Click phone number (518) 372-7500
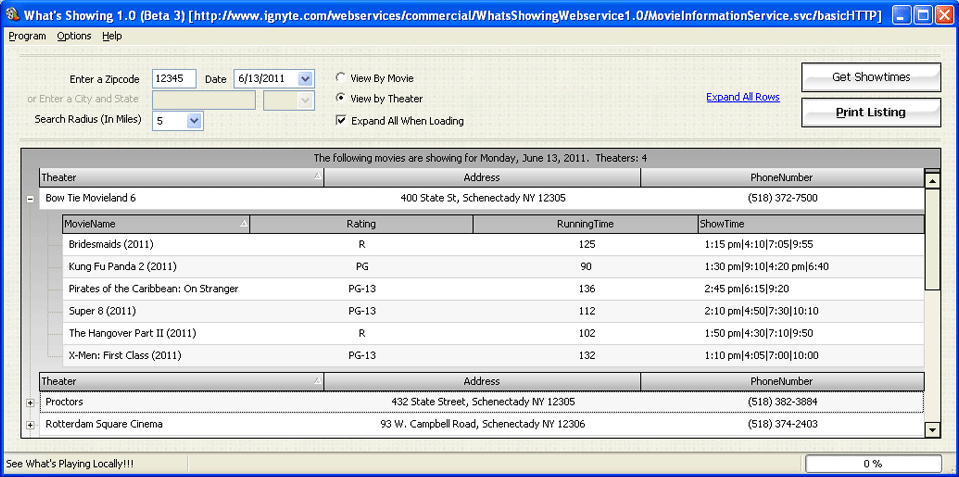This screenshot has height=477, width=959. click(x=782, y=198)
